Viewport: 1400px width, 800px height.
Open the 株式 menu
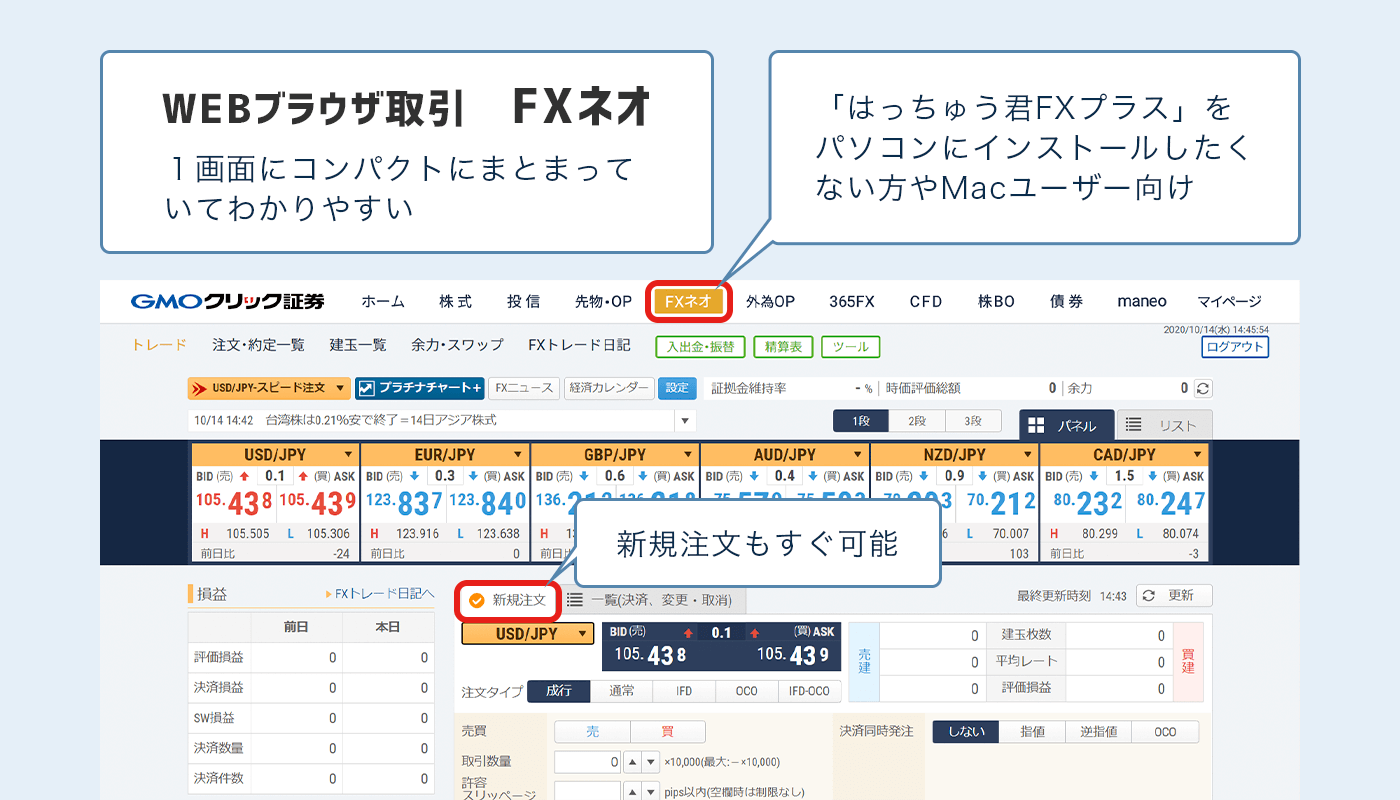[455, 301]
